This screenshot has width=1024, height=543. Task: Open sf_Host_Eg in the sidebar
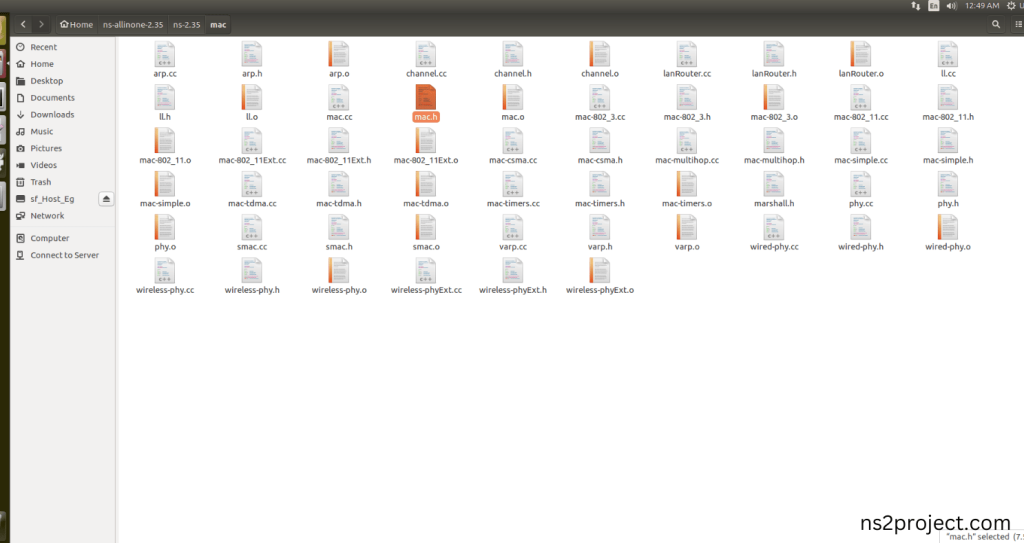54,199
